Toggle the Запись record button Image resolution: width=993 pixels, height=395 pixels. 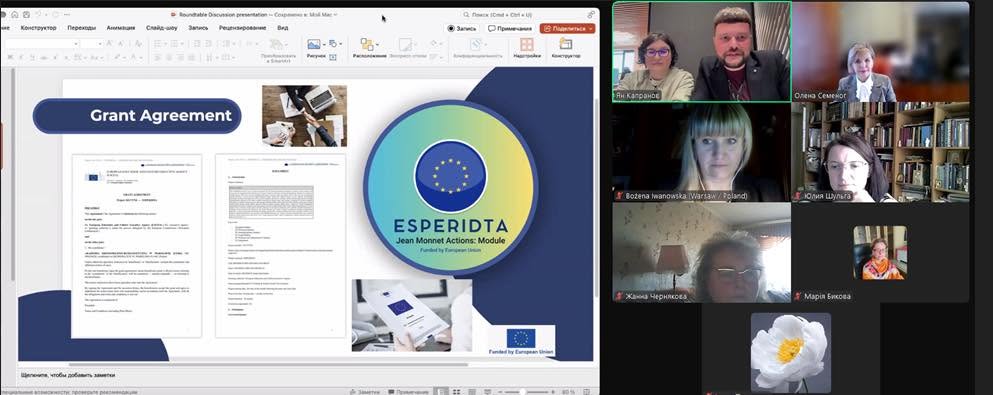click(461, 28)
